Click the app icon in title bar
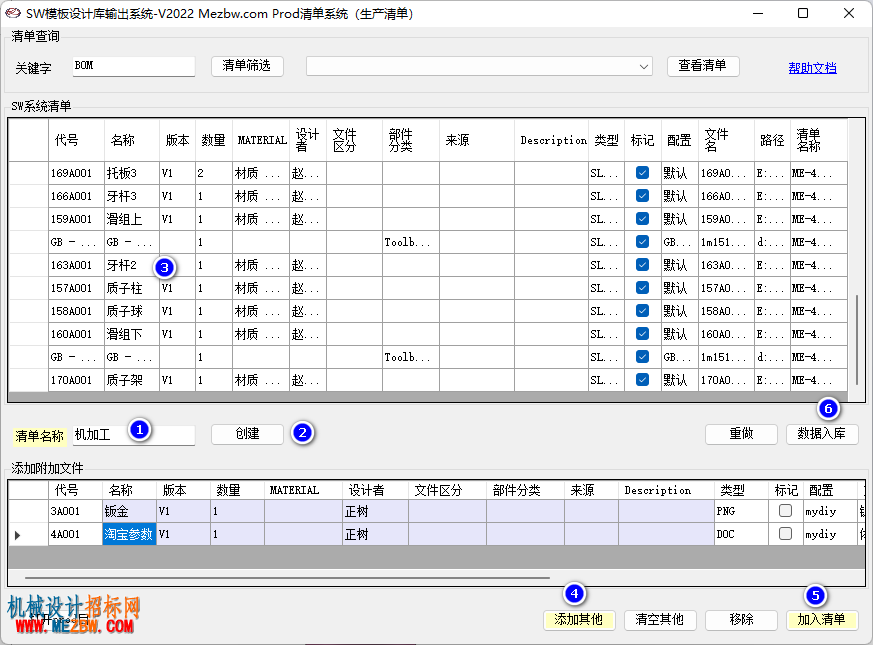This screenshot has height=645, width=873. pyautogui.click(x=13, y=13)
